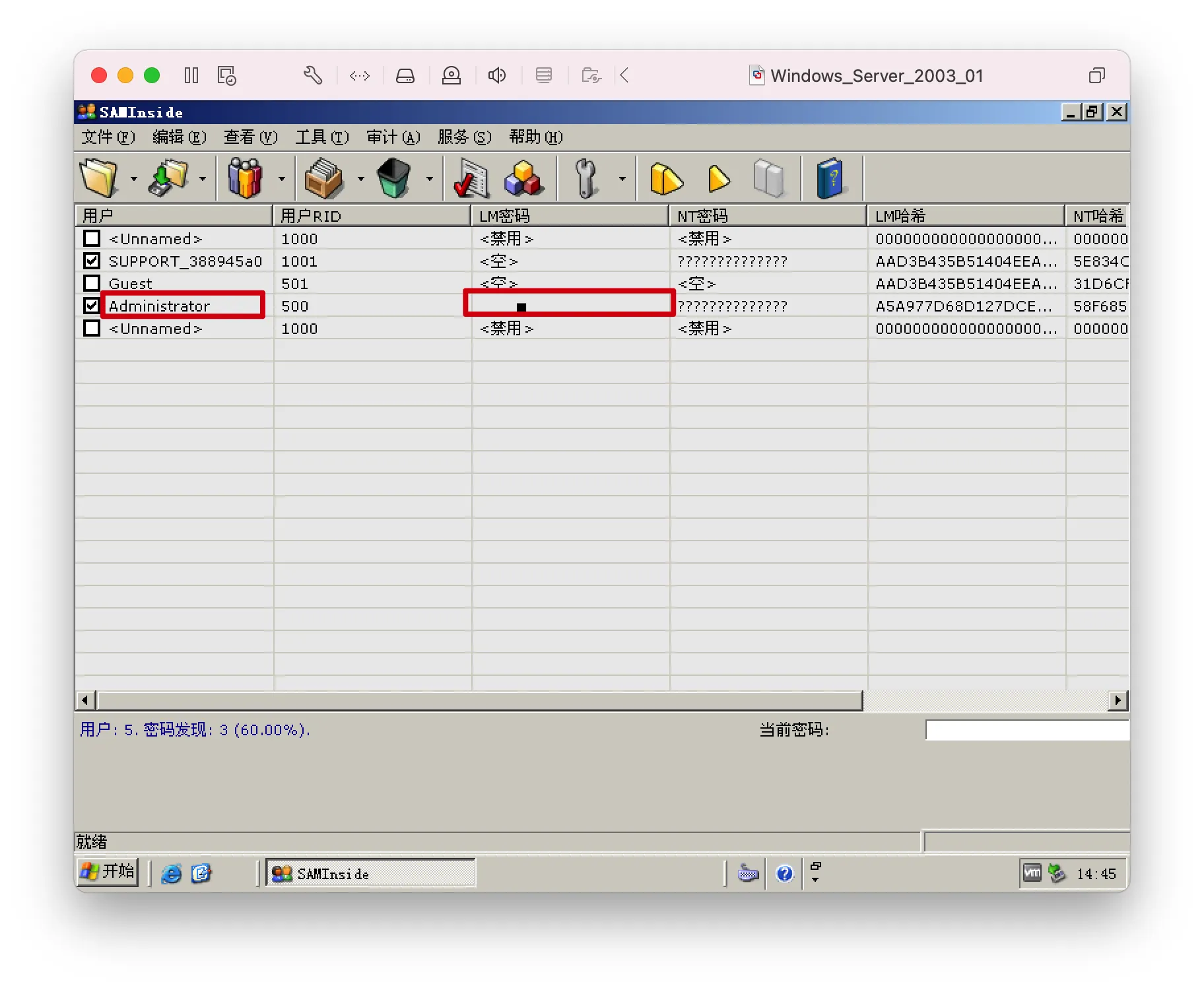Click the SAMInside taskbar button
Image resolution: width=1204 pixels, height=990 pixels.
click(x=371, y=873)
